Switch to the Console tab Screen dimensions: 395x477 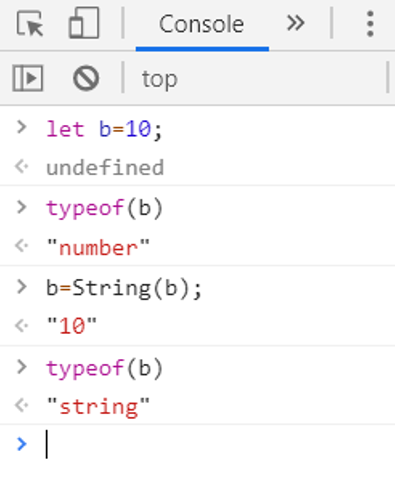pyautogui.click(x=202, y=24)
